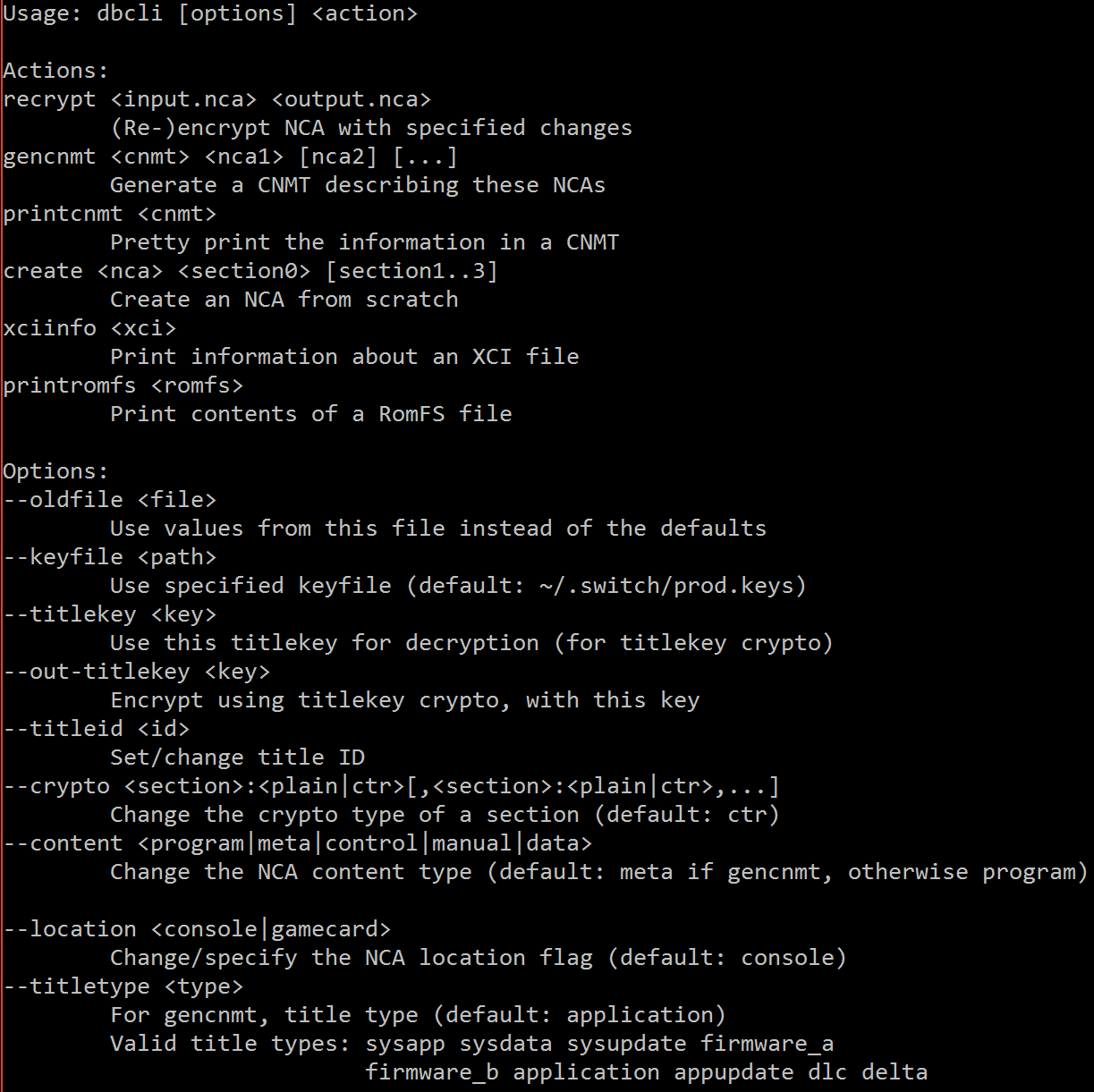This screenshot has height=1092, width=1094.
Task: Click the '--content' option text
Action: (x=64, y=843)
